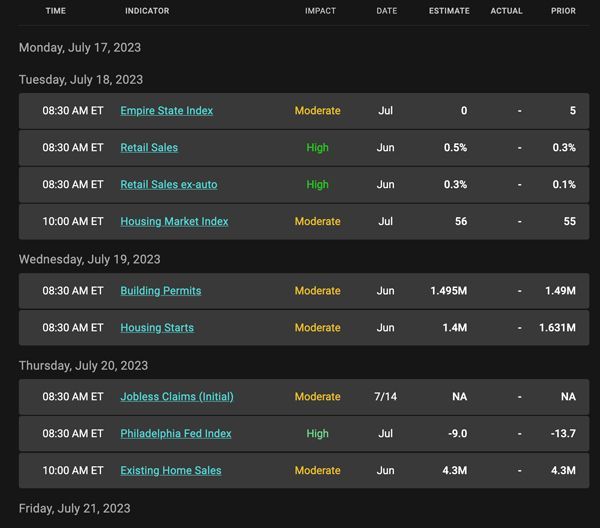Screen dimensions: 600x528
Task: Open the Housing Starts link
Action: pos(157,328)
